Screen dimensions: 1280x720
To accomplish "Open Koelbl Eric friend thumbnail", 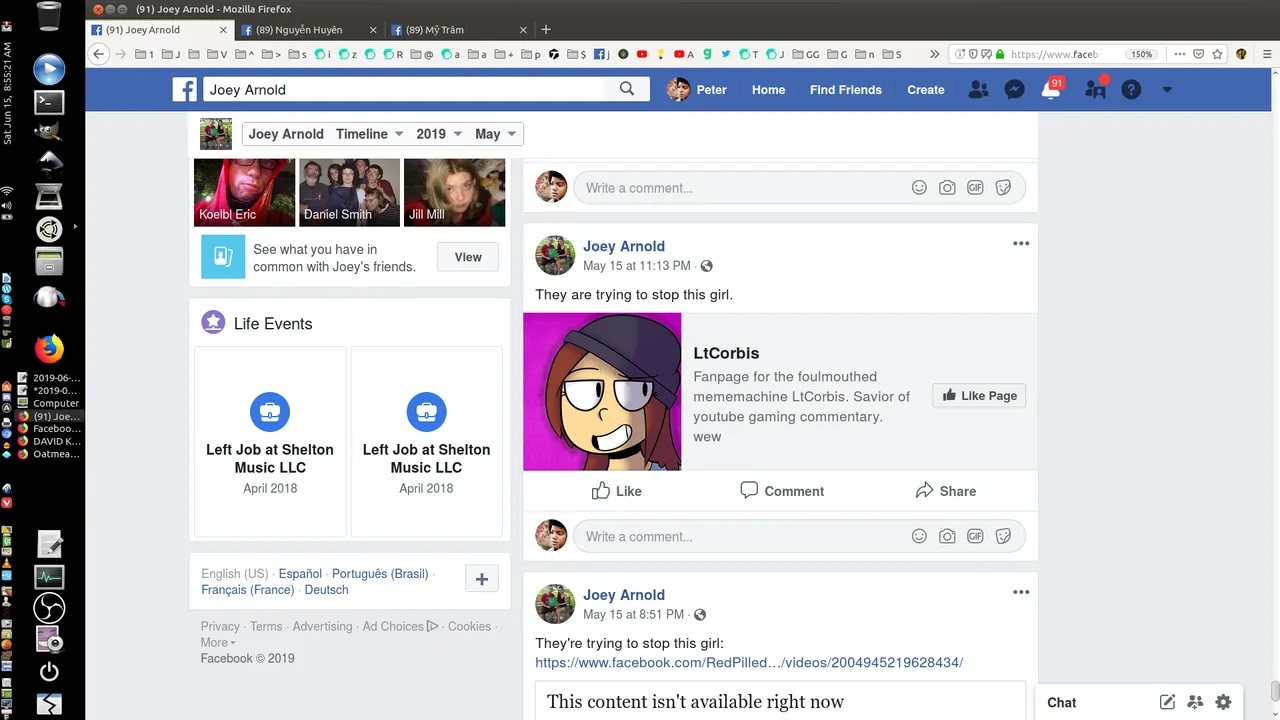I will coord(245,193).
